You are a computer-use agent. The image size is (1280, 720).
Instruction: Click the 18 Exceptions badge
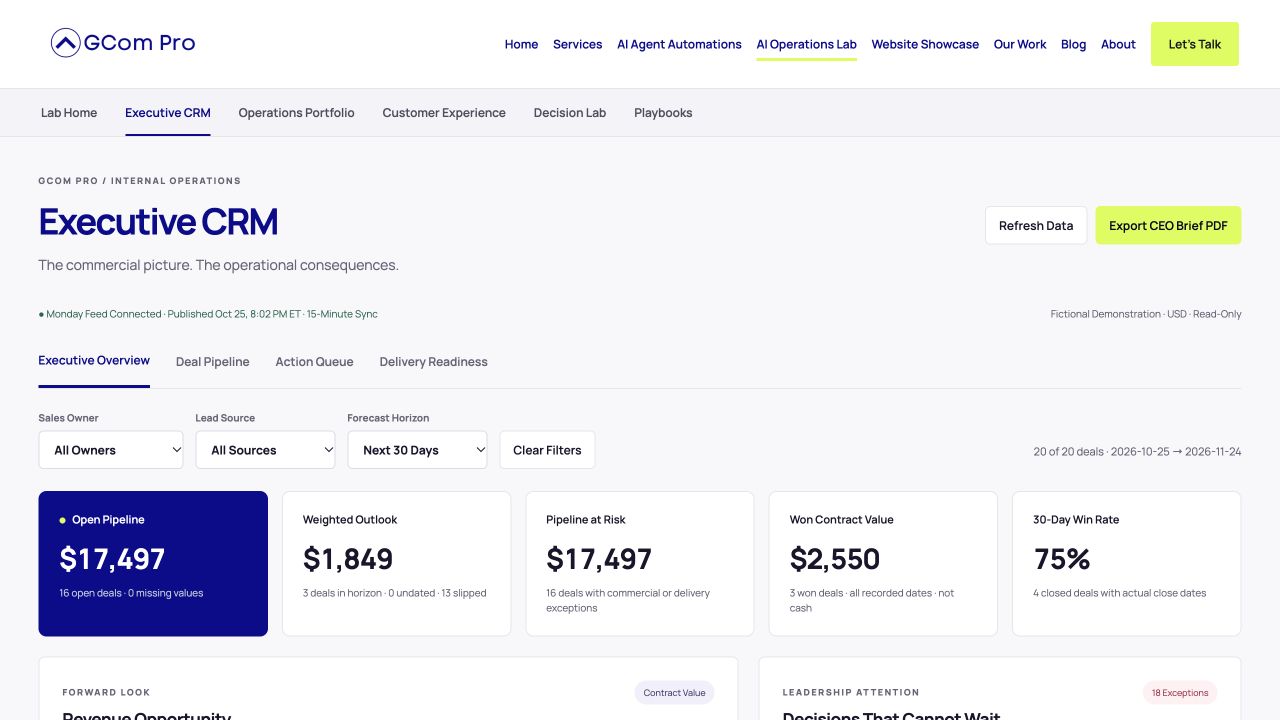click(x=1180, y=693)
